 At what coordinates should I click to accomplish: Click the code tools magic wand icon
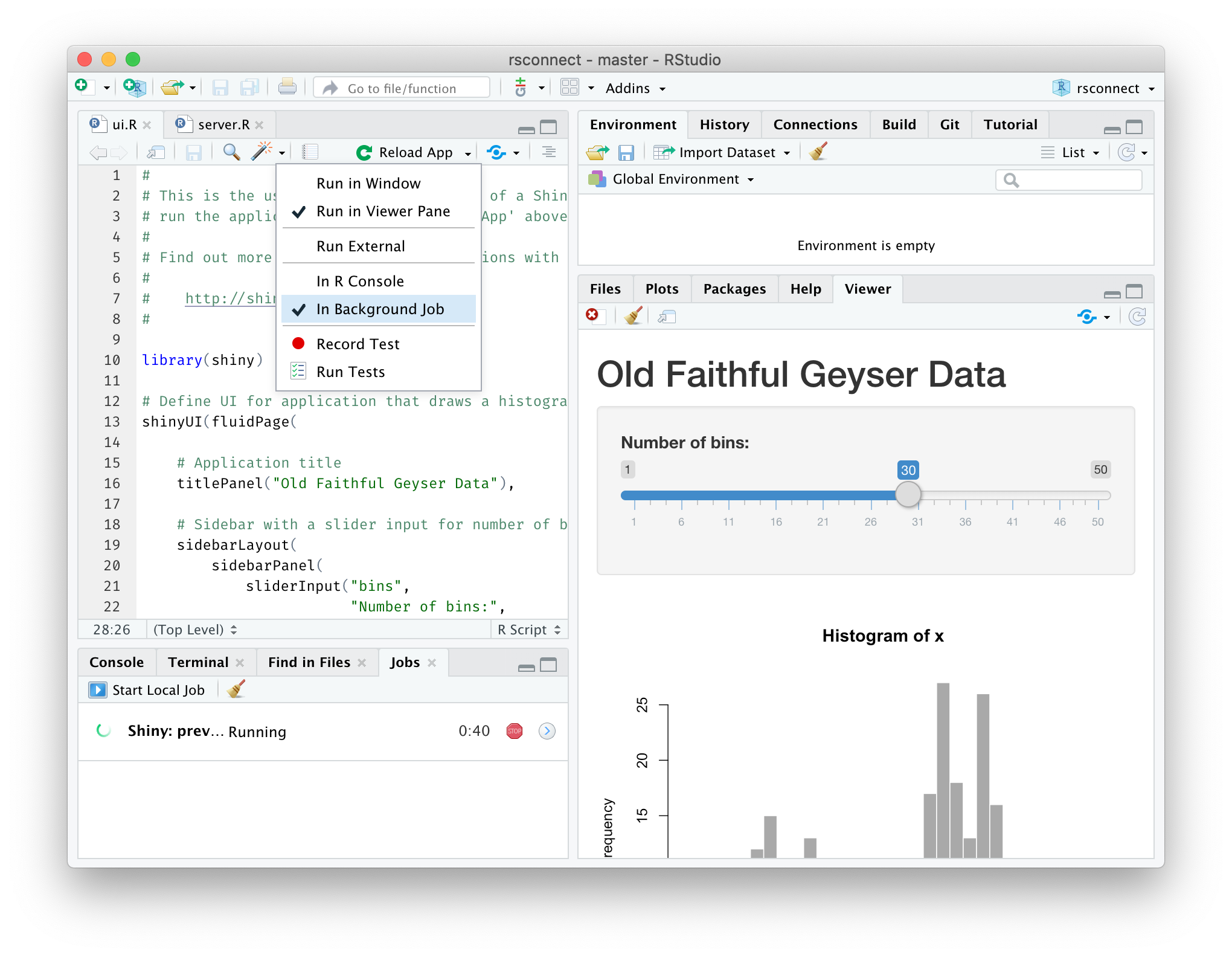pyautogui.click(x=261, y=152)
